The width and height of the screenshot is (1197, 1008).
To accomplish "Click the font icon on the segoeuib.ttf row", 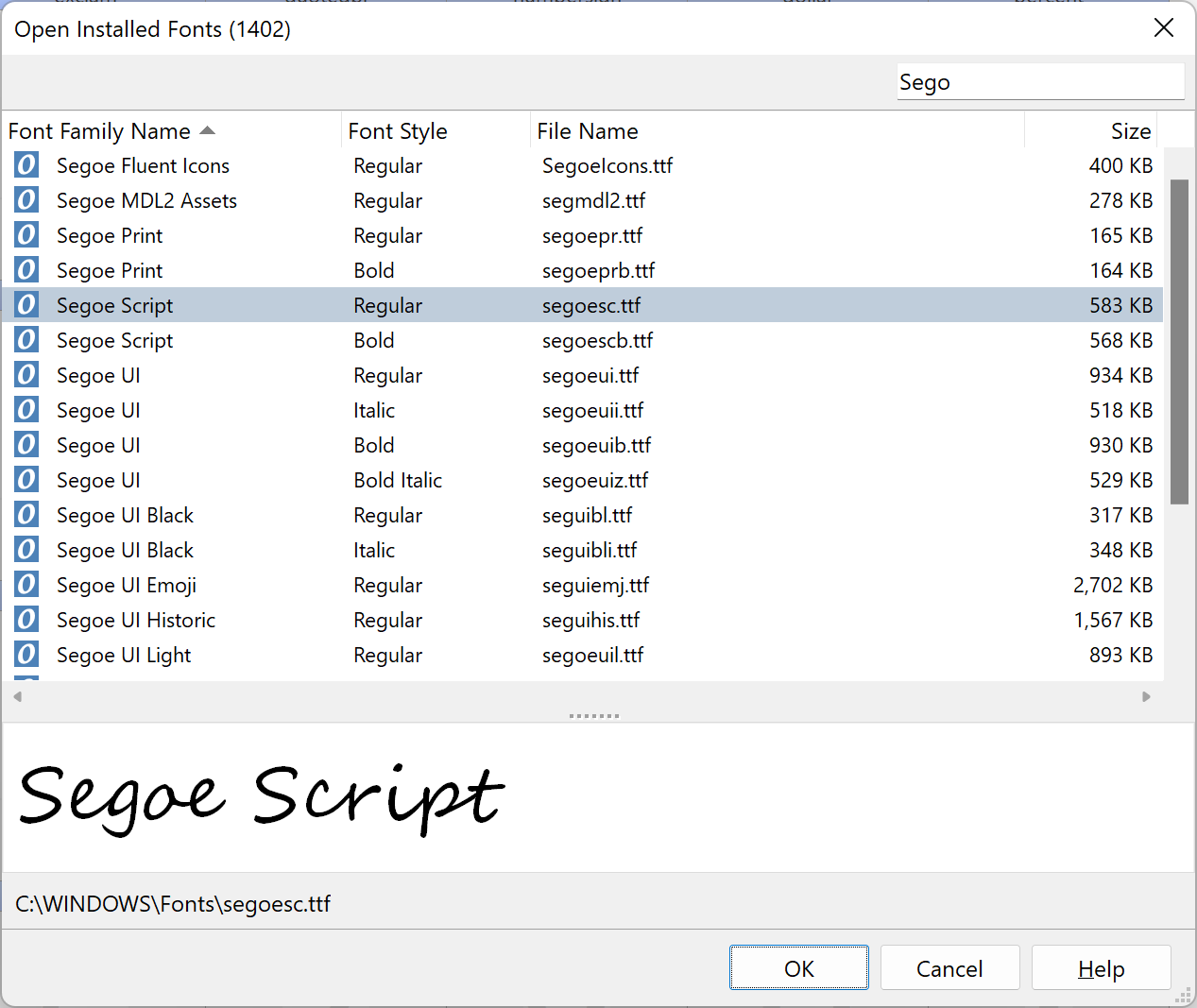I will pos(26,445).
